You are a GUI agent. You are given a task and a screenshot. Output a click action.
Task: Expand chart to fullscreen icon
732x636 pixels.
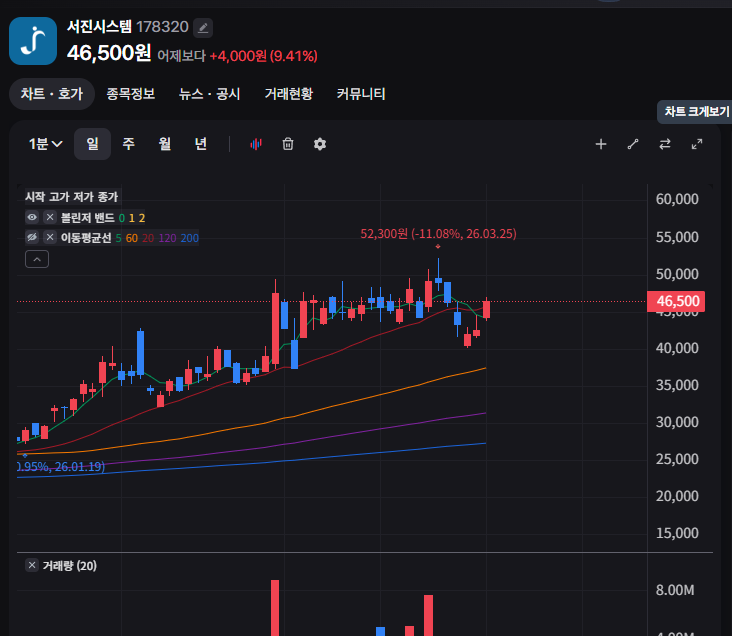(x=697, y=144)
